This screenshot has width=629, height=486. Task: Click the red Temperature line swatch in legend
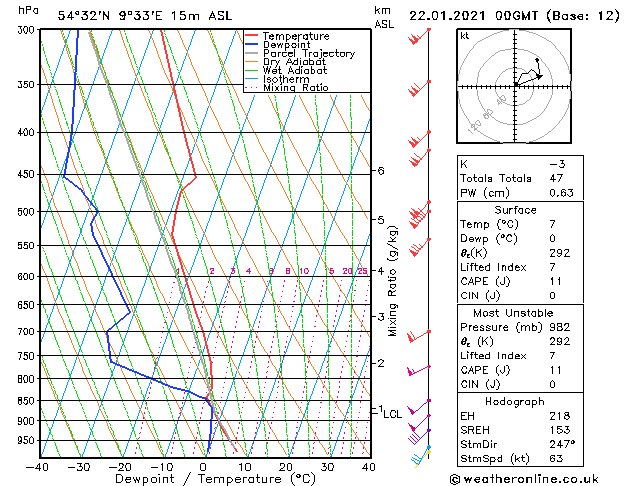click(251, 36)
